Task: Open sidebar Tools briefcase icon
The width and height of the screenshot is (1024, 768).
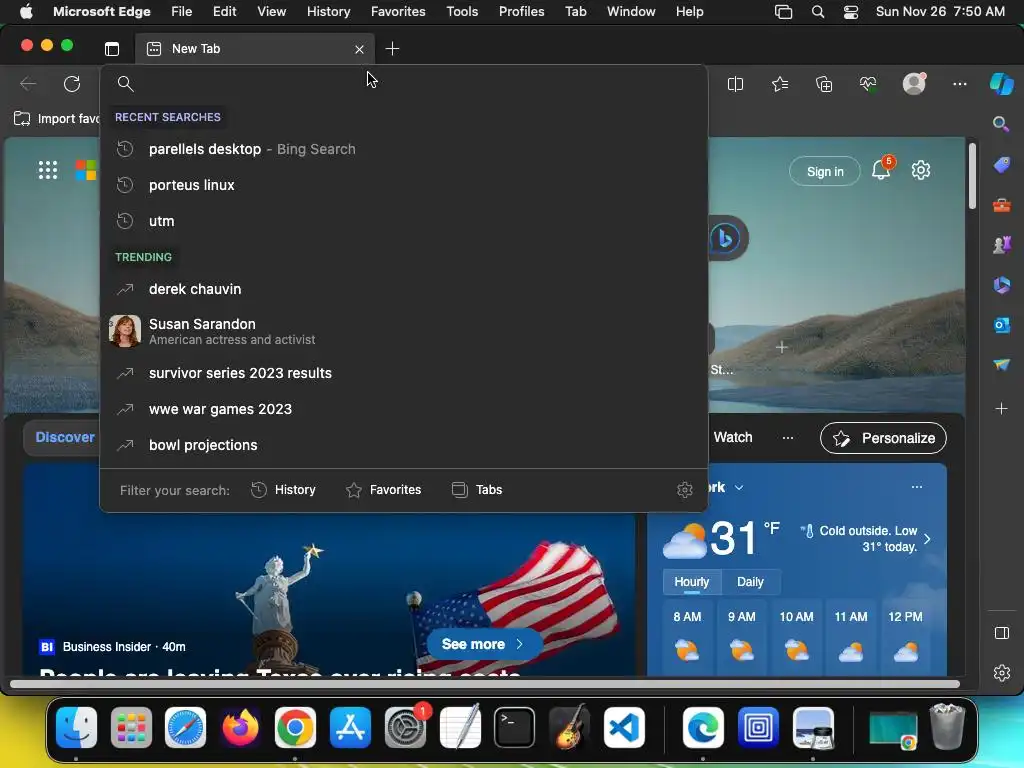Action: coord(1002,205)
